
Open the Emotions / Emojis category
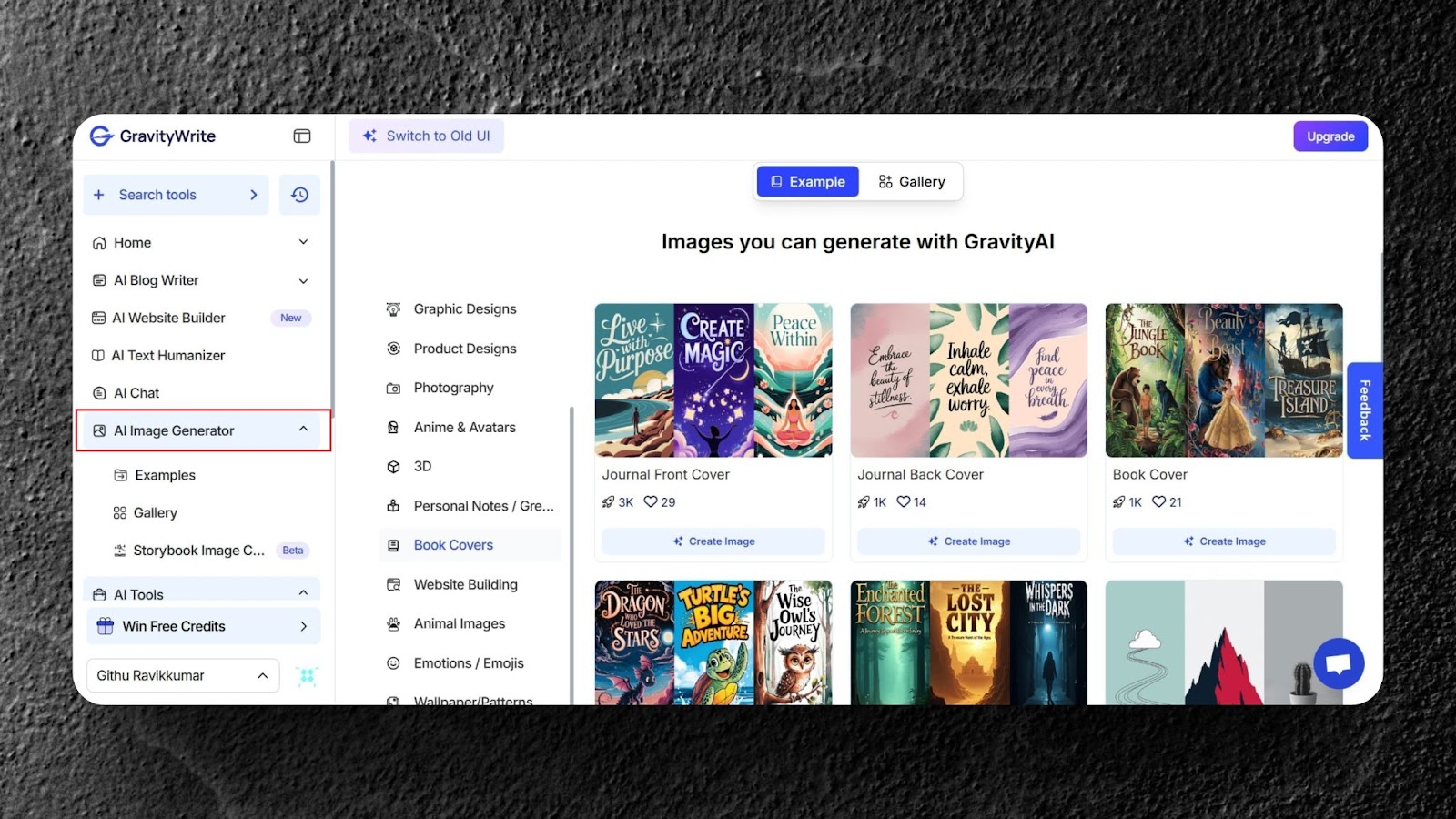coord(469,663)
